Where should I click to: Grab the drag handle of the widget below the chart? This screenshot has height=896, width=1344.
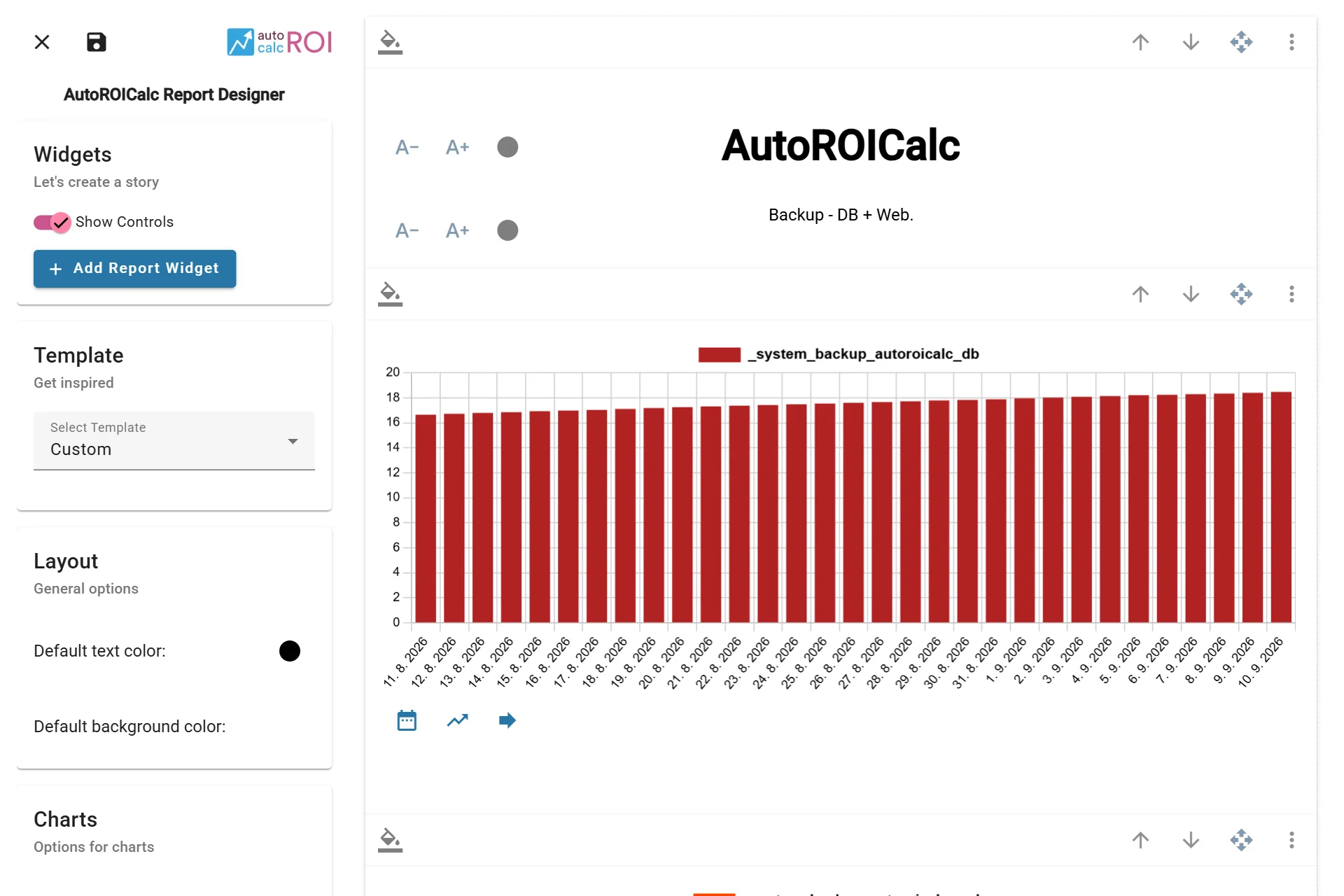point(1242,840)
